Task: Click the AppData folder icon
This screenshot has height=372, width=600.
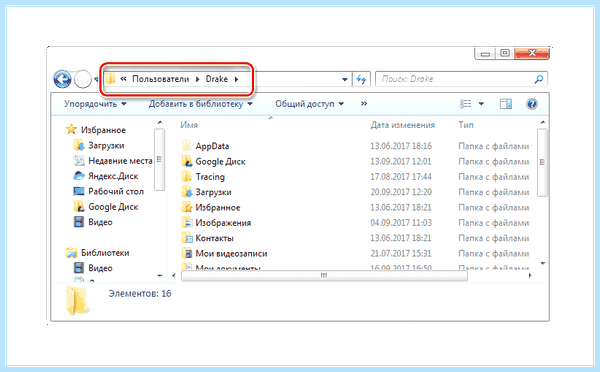Action: pyautogui.click(x=187, y=146)
